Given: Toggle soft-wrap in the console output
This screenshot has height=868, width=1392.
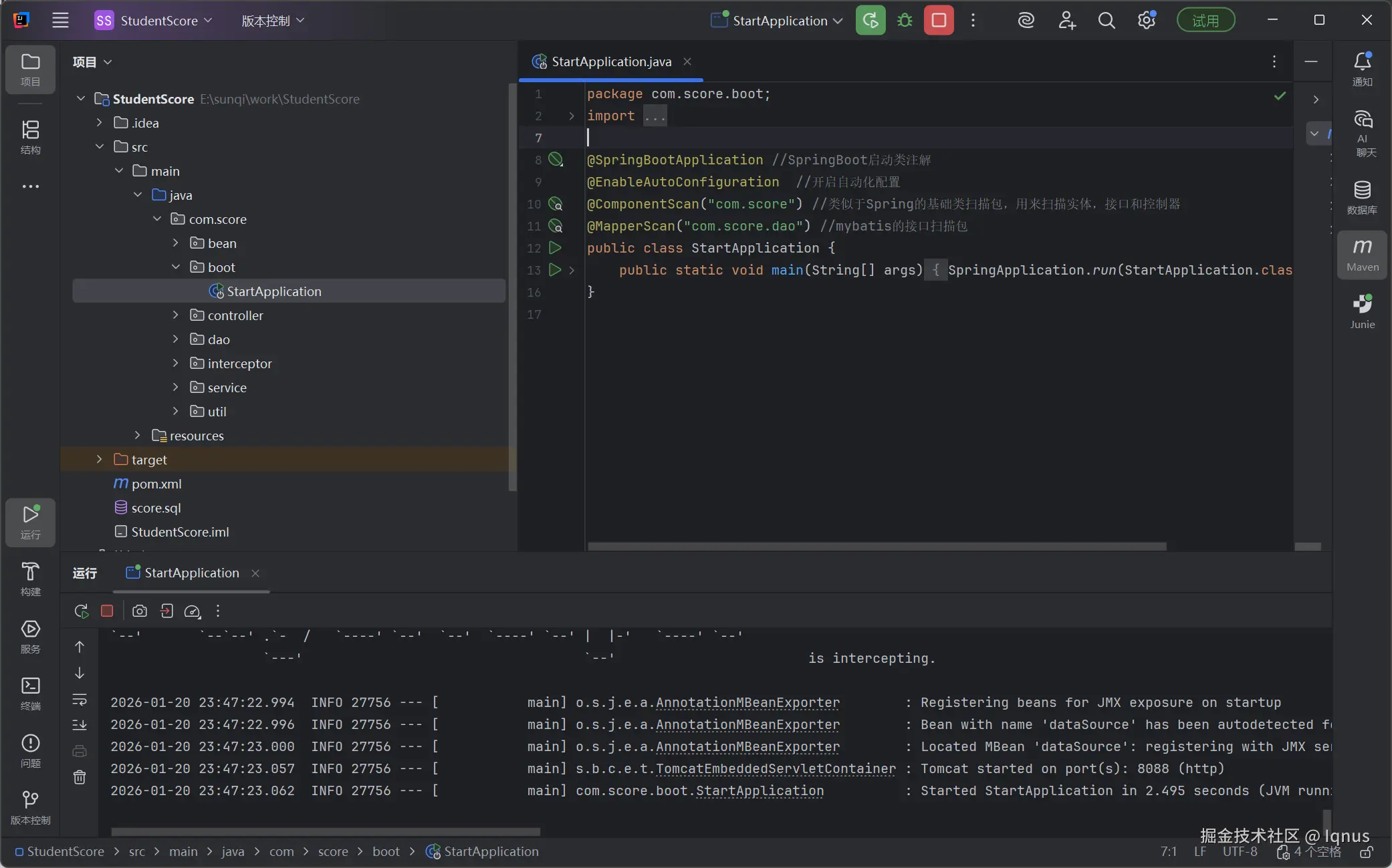Looking at the screenshot, I should 80,700.
